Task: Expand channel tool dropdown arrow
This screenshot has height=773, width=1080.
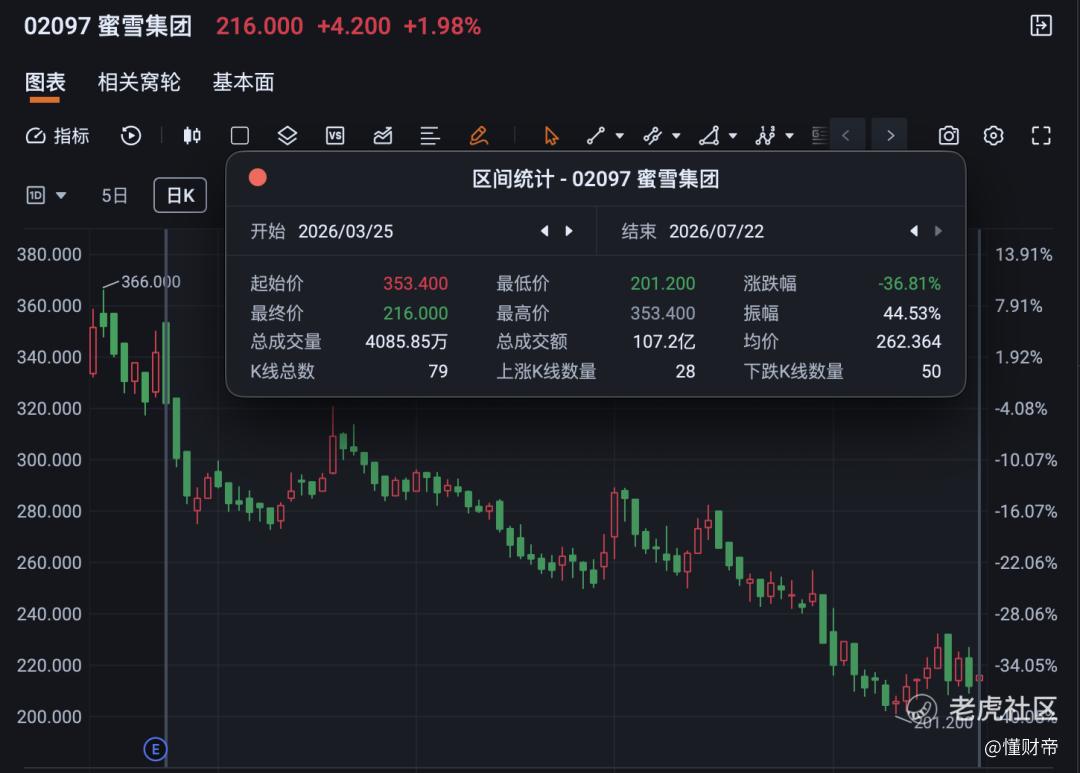Action: pos(676,136)
